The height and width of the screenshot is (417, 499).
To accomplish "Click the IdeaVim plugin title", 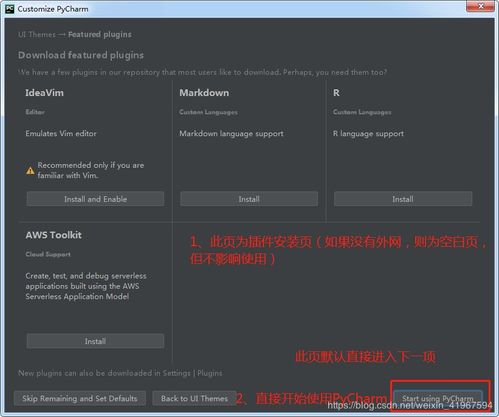I will pyautogui.click(x=44, y=93).
